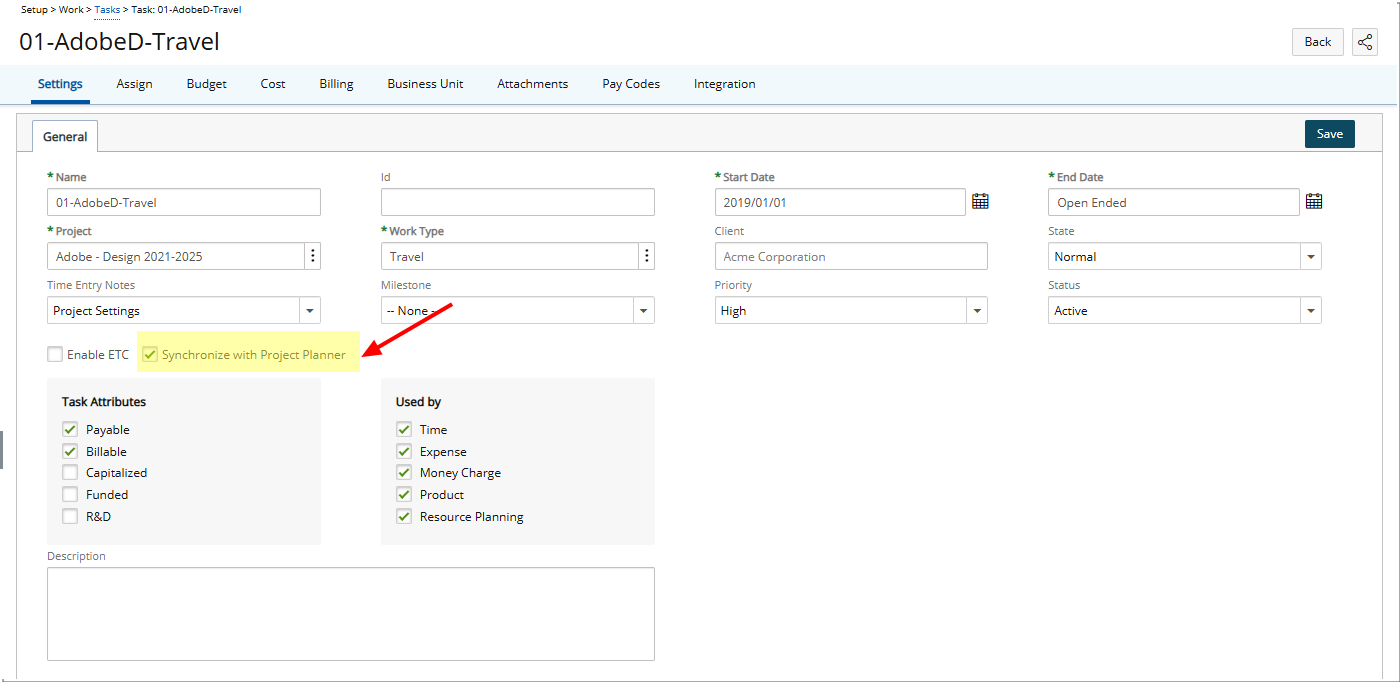Select the General sub-tab
Viewport: 1400px width, 682px height.
click(x=65, y=136)
